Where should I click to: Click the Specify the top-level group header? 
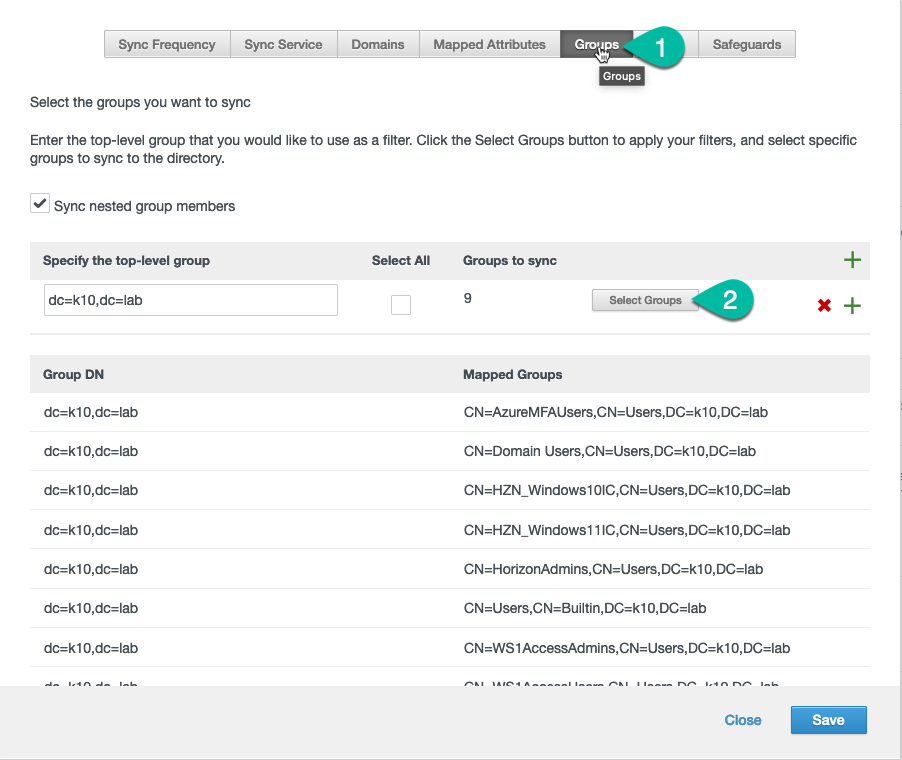tap(126, 261)
